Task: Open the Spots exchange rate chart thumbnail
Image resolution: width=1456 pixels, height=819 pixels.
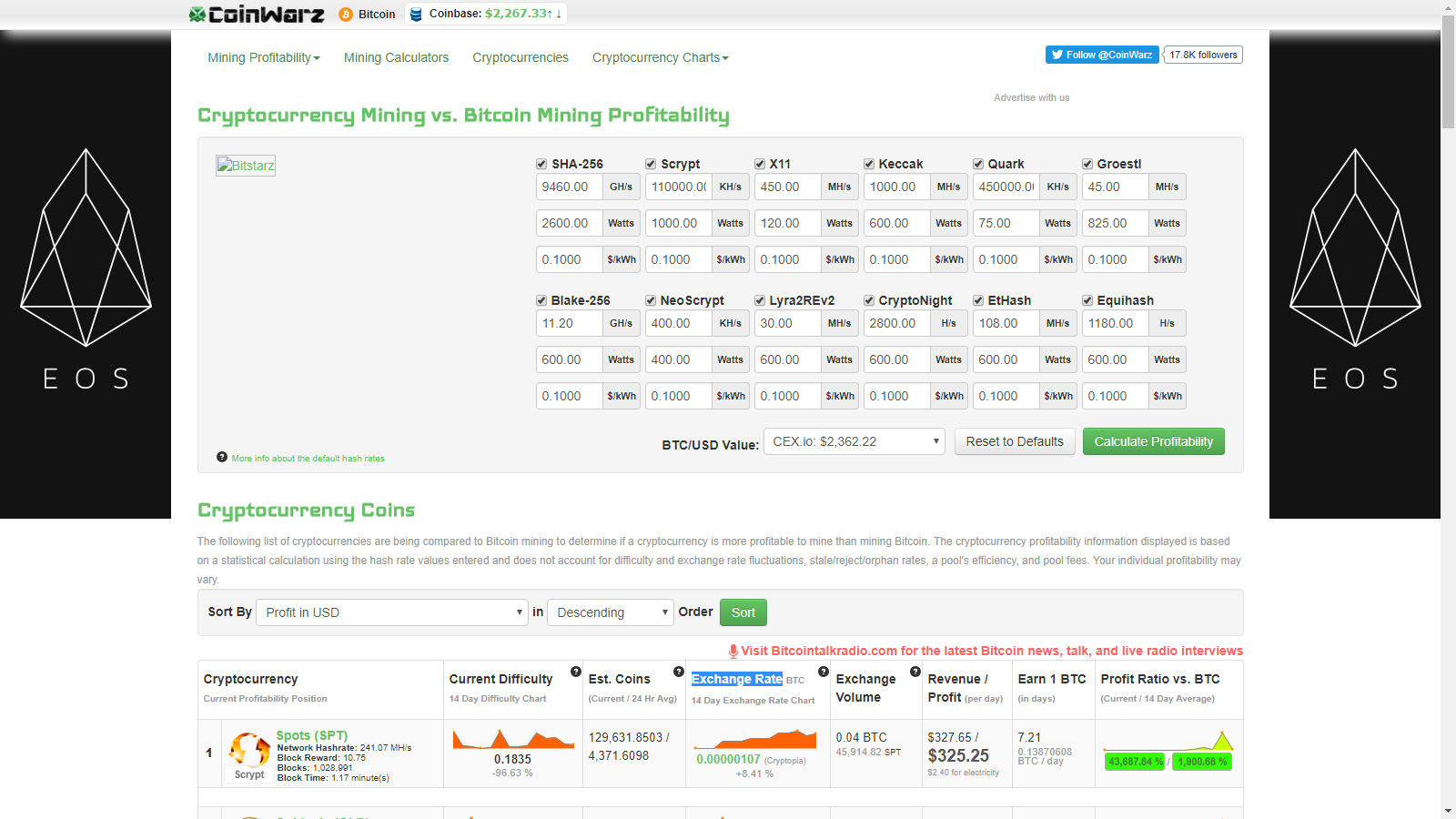Action: 756,738
